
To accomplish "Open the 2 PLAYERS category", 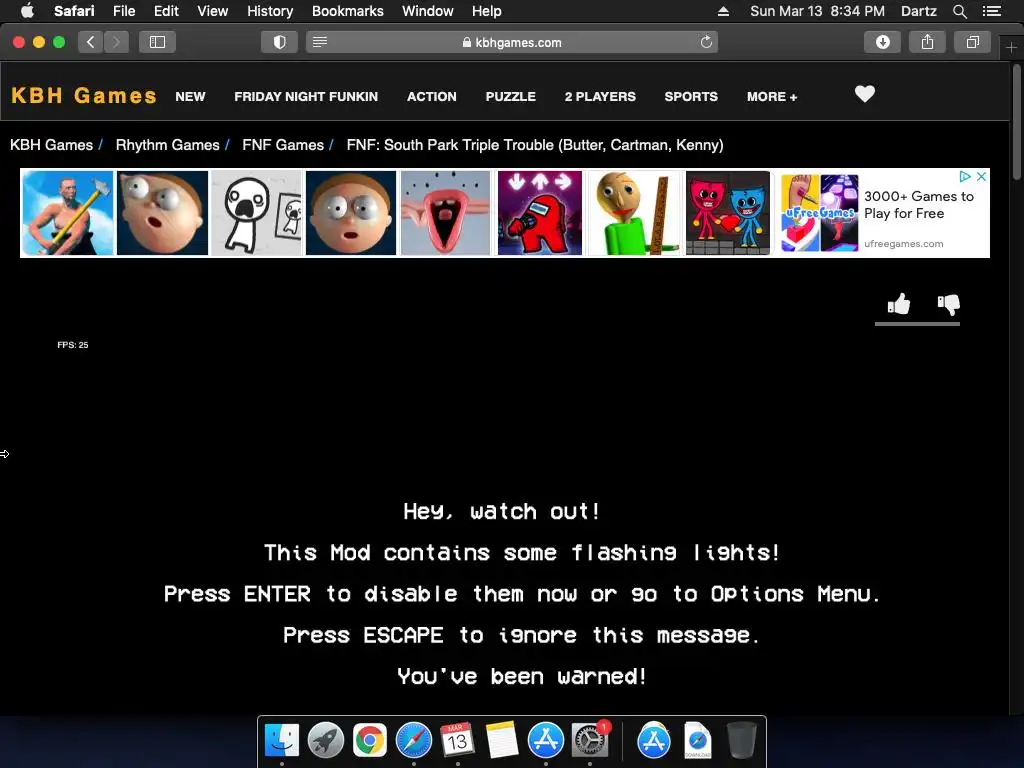I will tap(600, 97).
